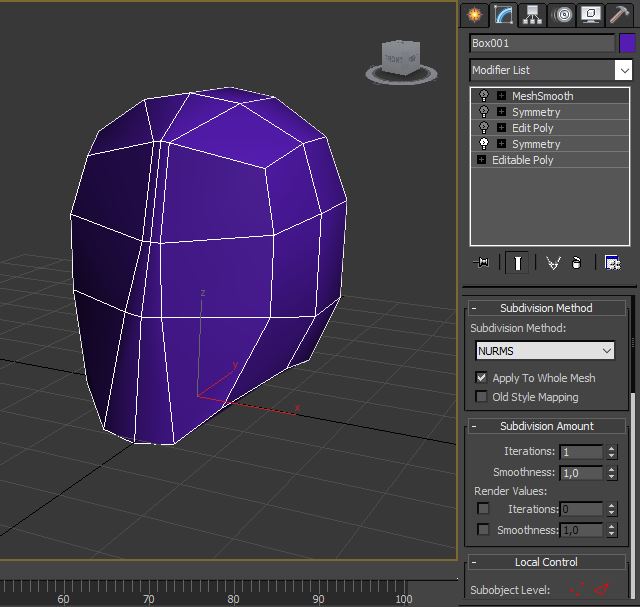Image resolution: width=640 pixels, height=607 pixels.
Task: Switch to the Hierarchy panel tab
Action: 533,14
